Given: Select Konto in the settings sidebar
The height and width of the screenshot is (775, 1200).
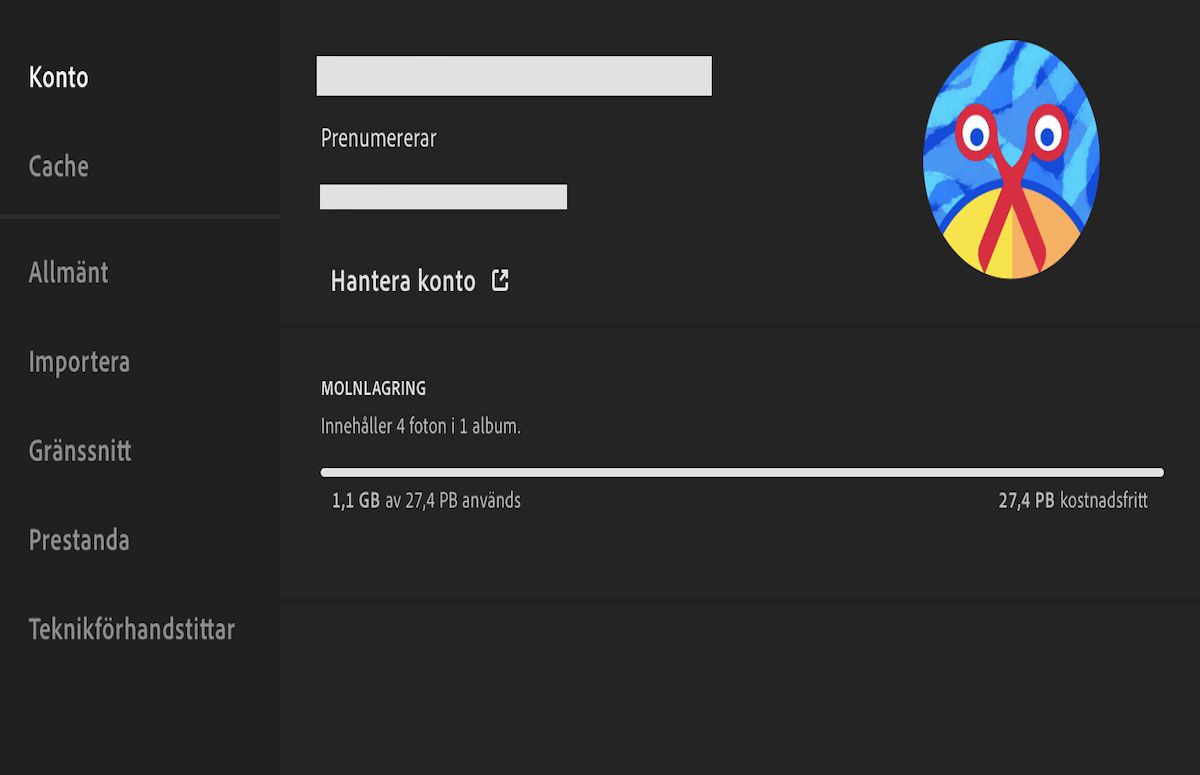Looking at the screenshot, I should (x=59, y=77).
